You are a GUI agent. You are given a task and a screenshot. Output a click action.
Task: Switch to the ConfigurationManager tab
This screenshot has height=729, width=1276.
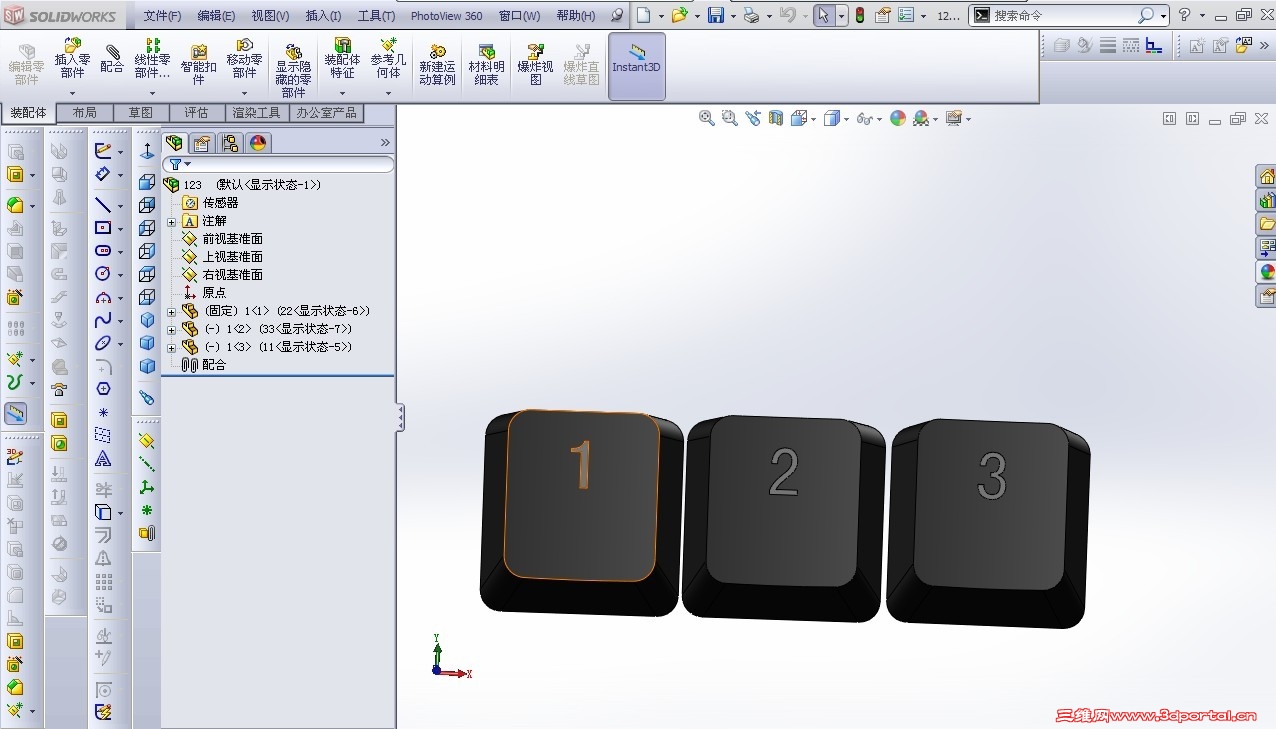click(x=230, y=143)
